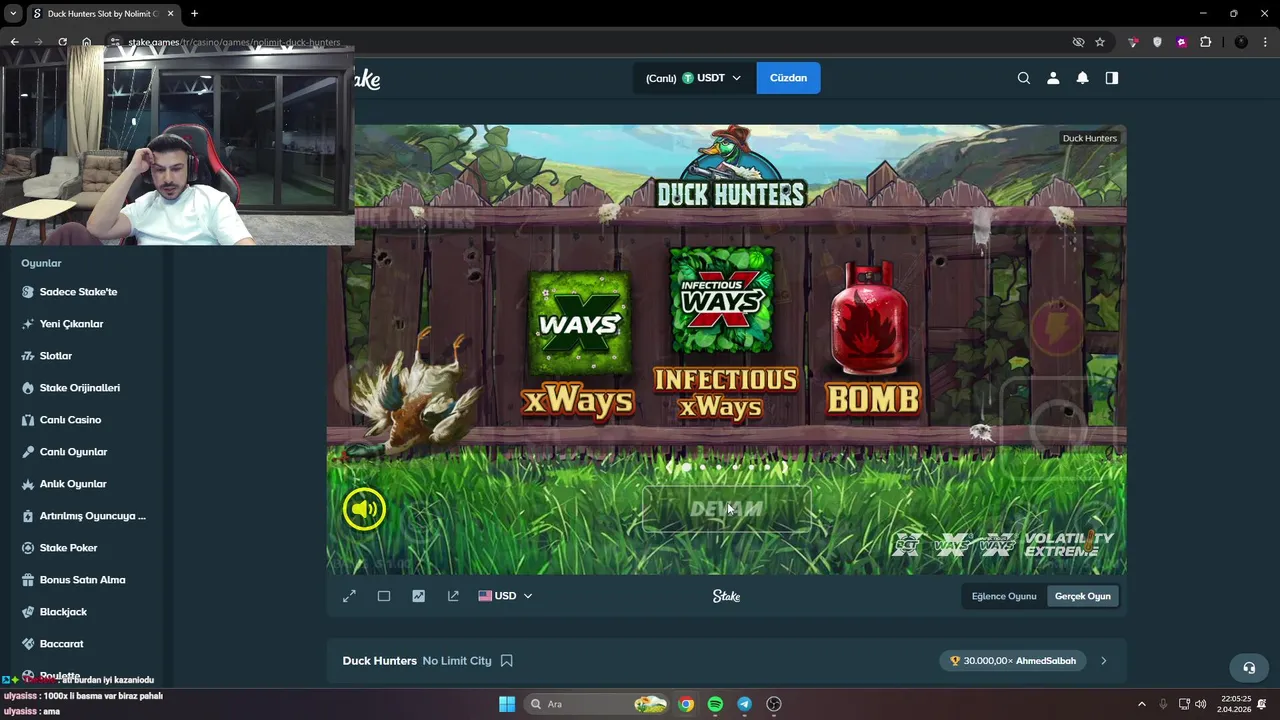
Task: Bookmark this page with the star icon
Action: [1100, 42]
